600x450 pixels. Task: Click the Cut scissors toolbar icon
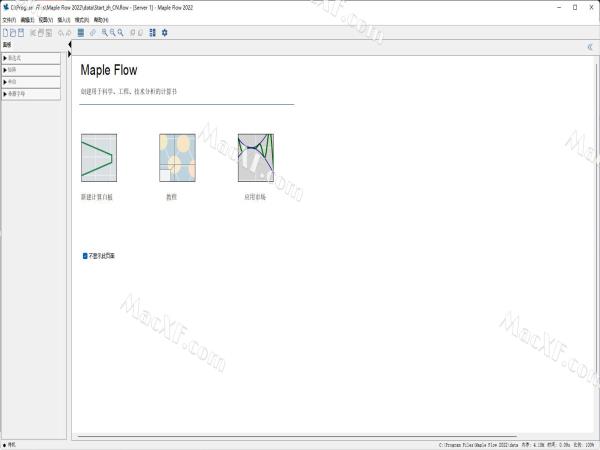tap(33, 33)
